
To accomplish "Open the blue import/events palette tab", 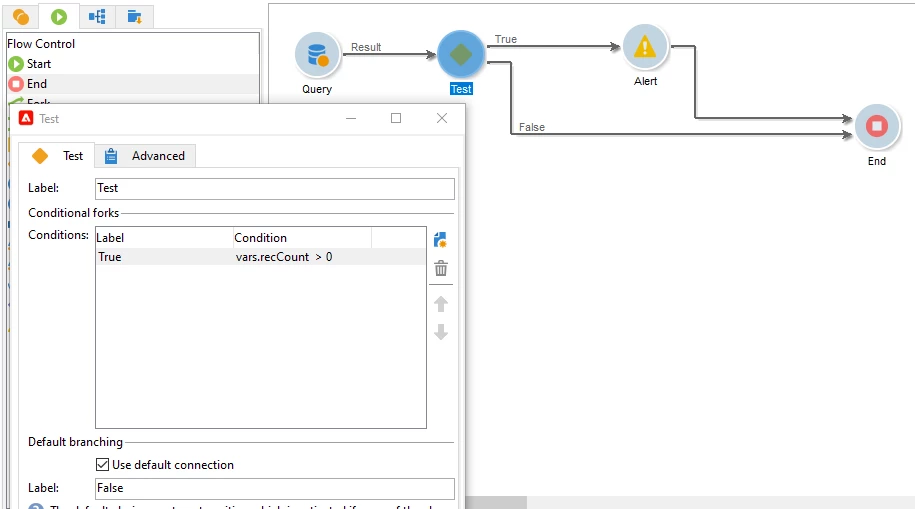I will 135,17.
